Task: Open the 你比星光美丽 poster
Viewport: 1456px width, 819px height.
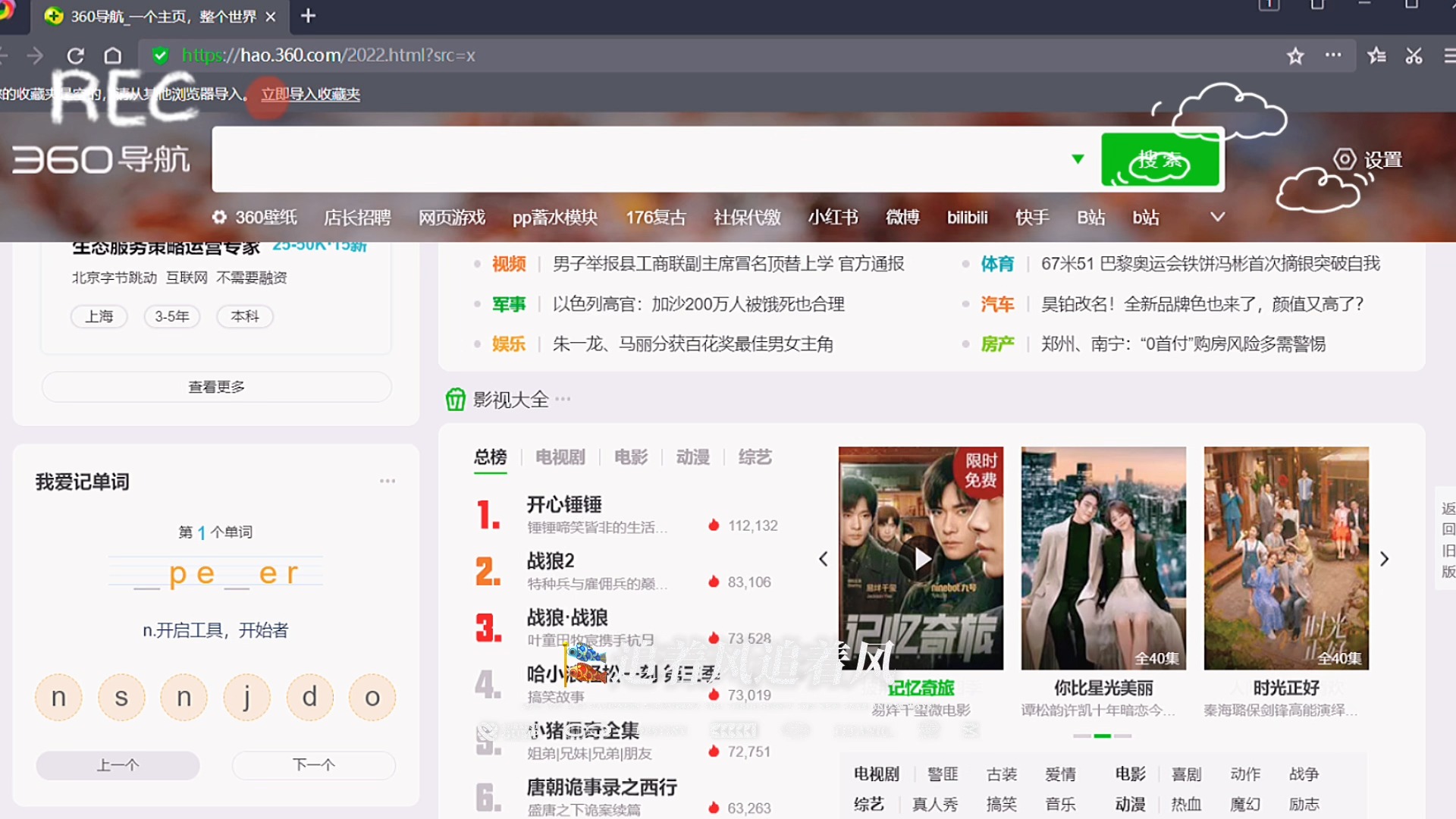Action: [1103, 558]
